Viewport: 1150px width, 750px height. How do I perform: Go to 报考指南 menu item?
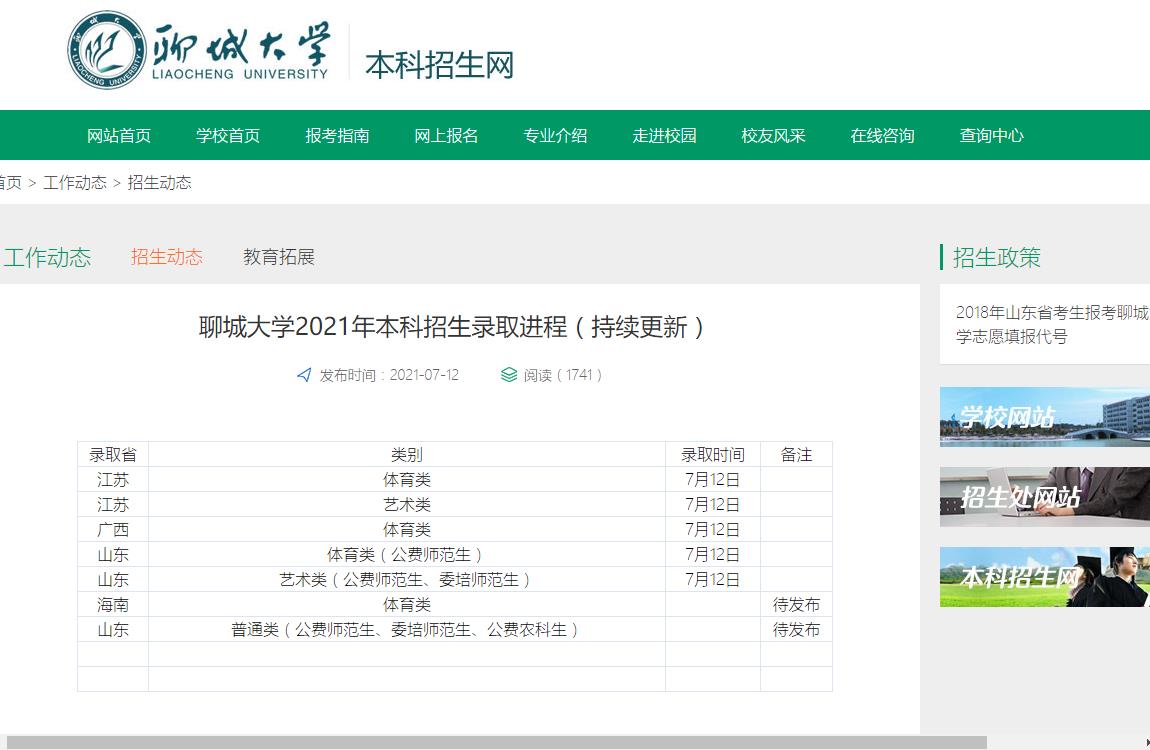(x=337, y=136)
